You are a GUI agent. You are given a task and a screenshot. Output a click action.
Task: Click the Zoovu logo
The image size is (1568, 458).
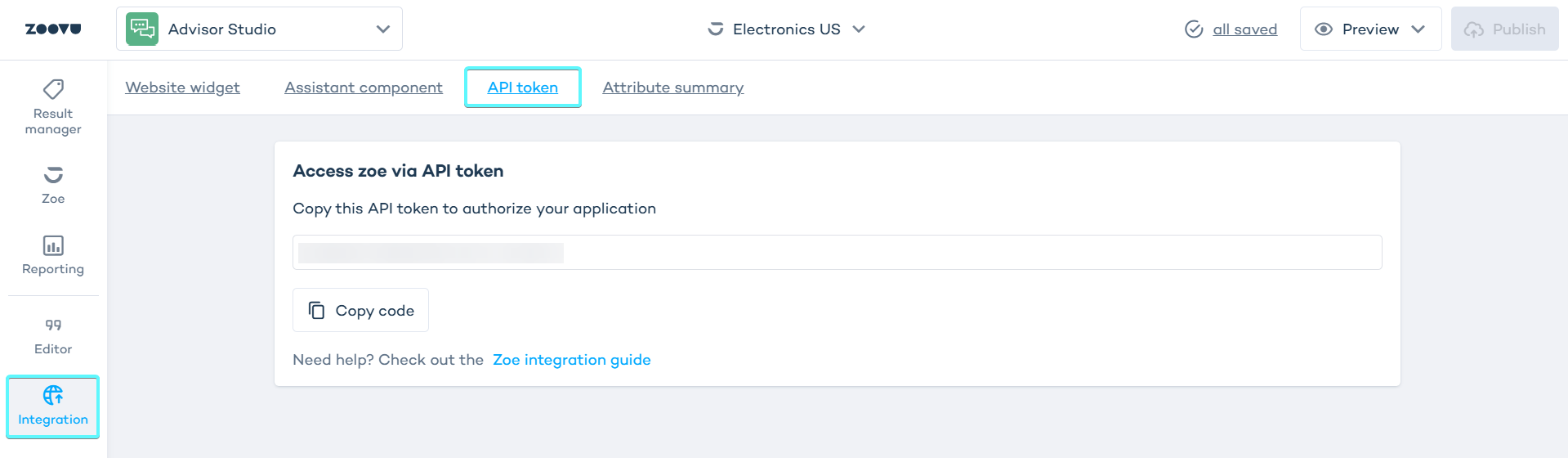tap(53, 29)
